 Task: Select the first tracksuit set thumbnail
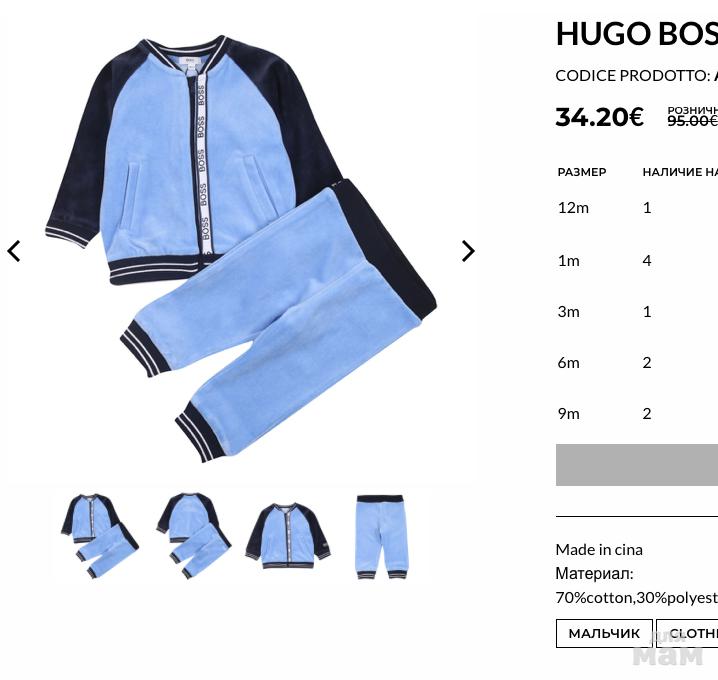click(99, 536)
